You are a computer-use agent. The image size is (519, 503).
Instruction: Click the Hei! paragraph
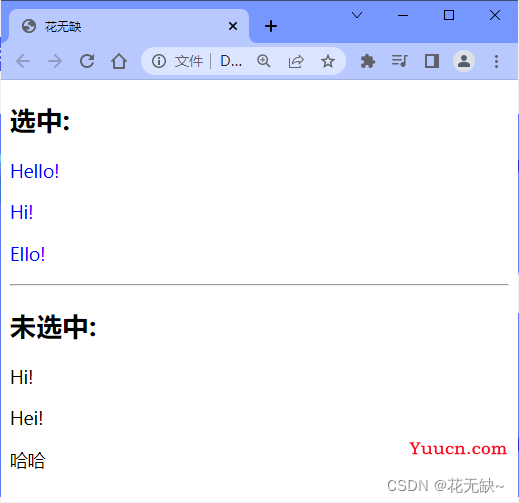pyautogui.click(x=27, y=418)
